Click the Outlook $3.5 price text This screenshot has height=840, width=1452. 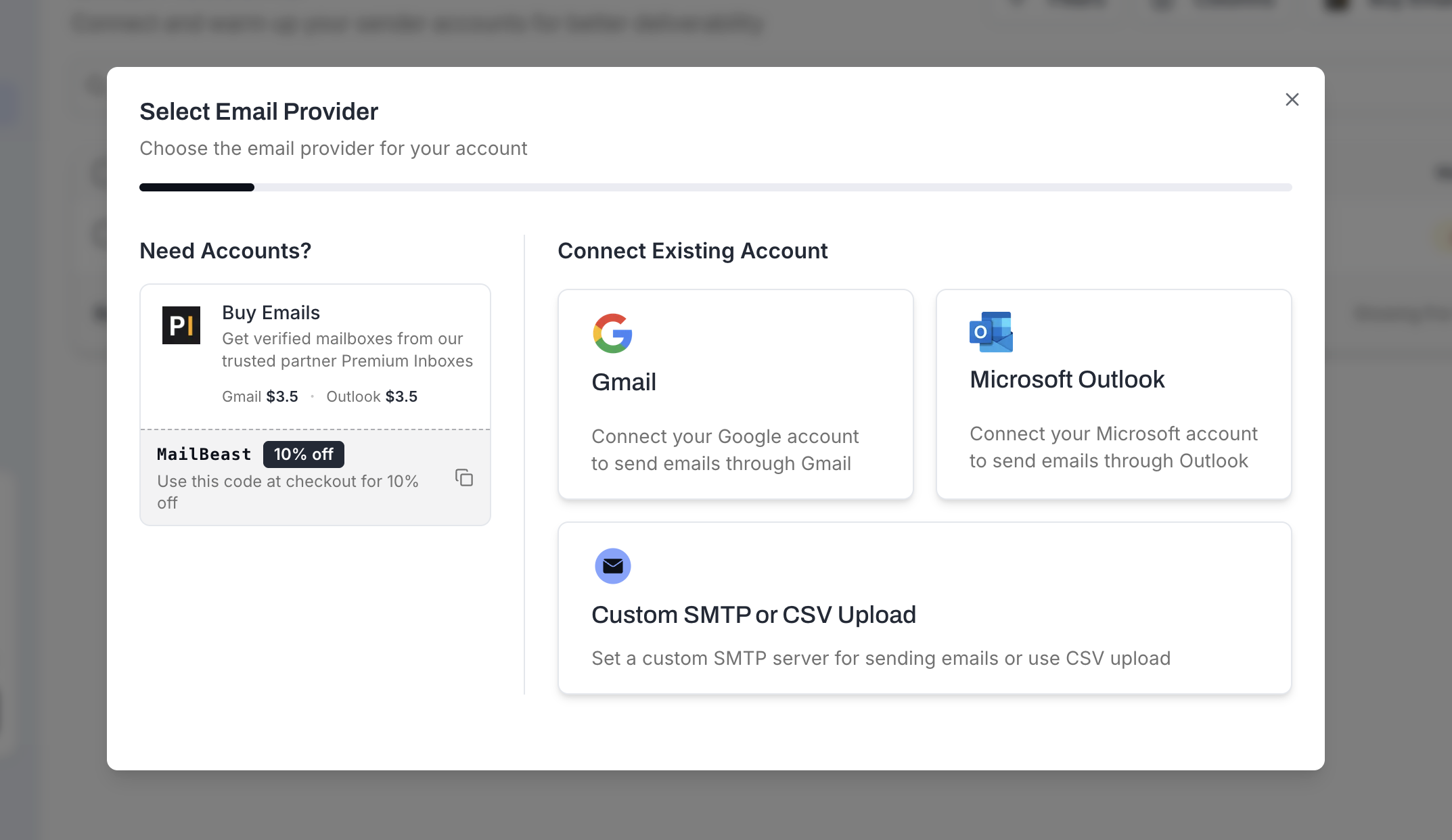click(371, 396)
